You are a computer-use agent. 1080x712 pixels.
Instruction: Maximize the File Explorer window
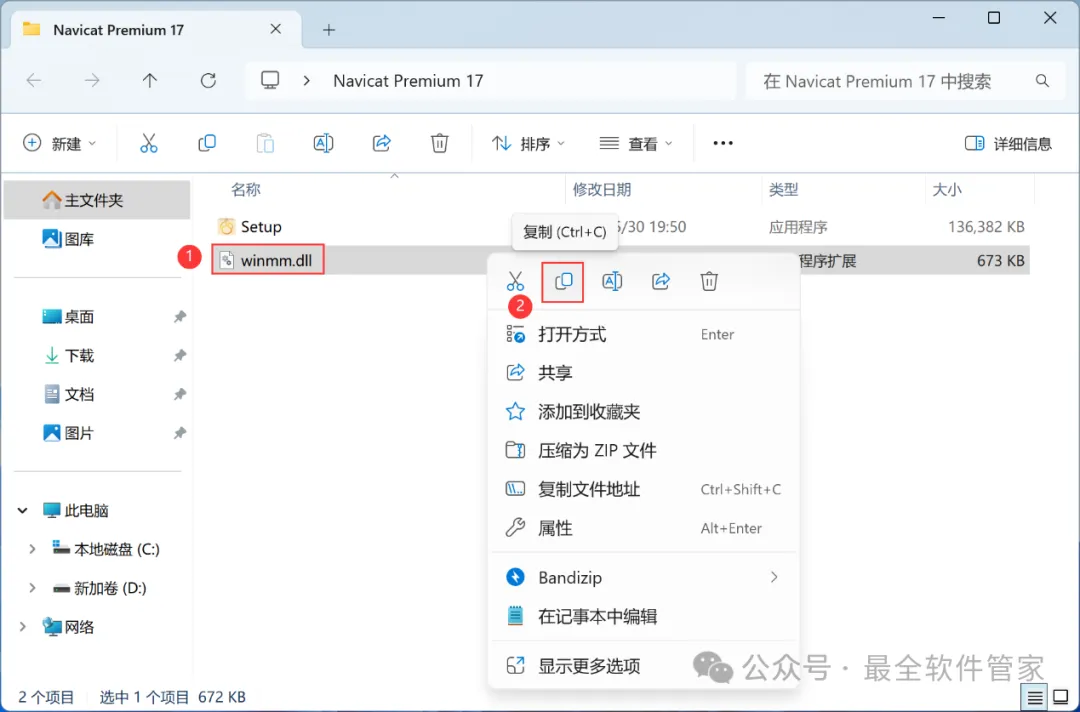(x=993, y=18)
